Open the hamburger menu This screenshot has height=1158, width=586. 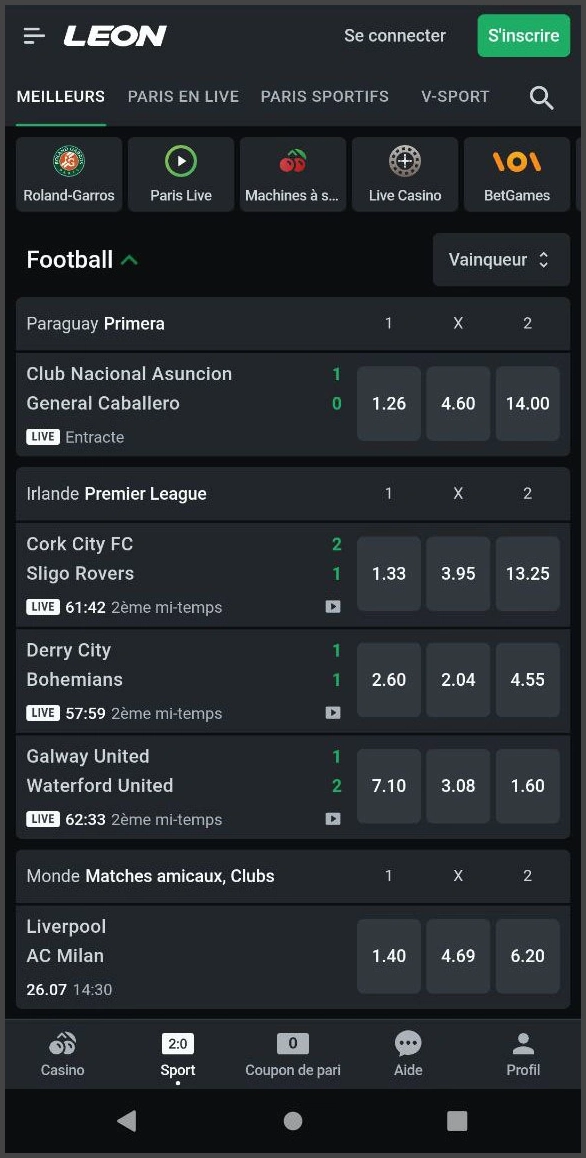click(33, 34)
